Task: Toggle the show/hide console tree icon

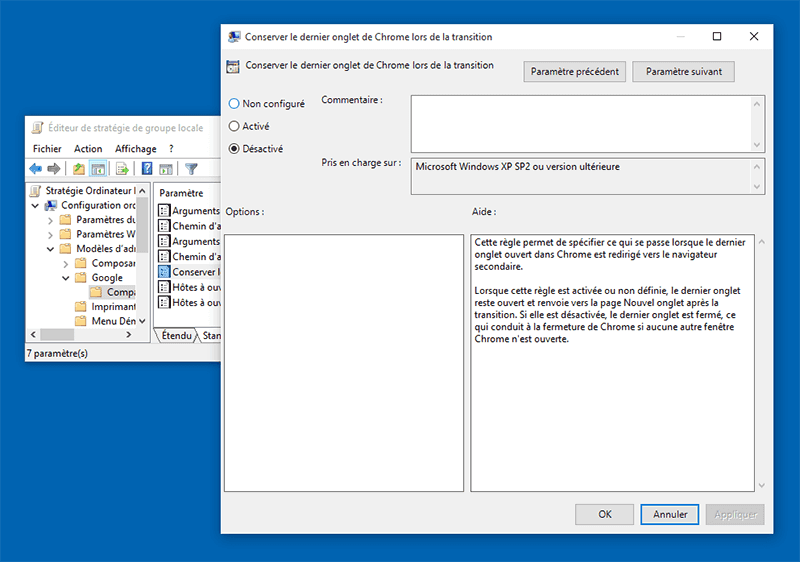Action: pos(98,169)
